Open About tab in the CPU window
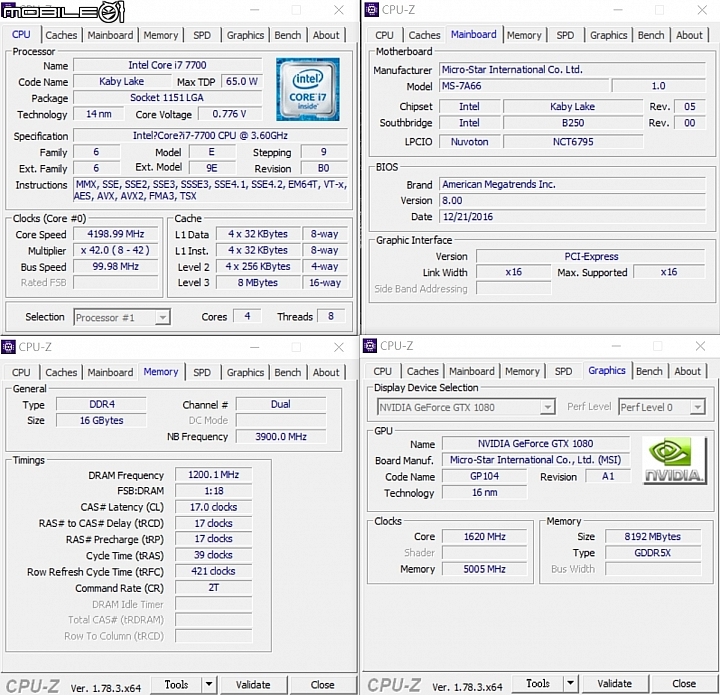This screenshot has height=695, width=720. point(326,35)
